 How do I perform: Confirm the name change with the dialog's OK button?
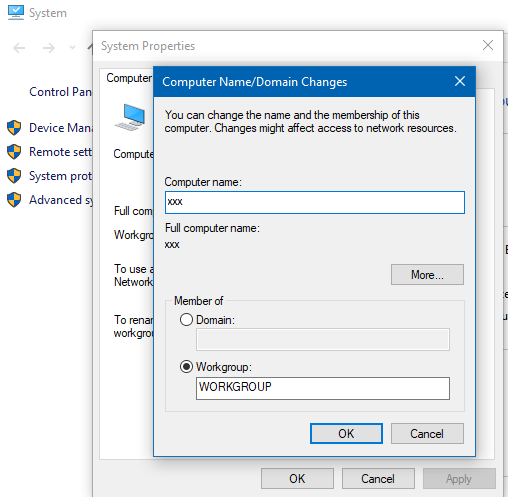[346, 433]
